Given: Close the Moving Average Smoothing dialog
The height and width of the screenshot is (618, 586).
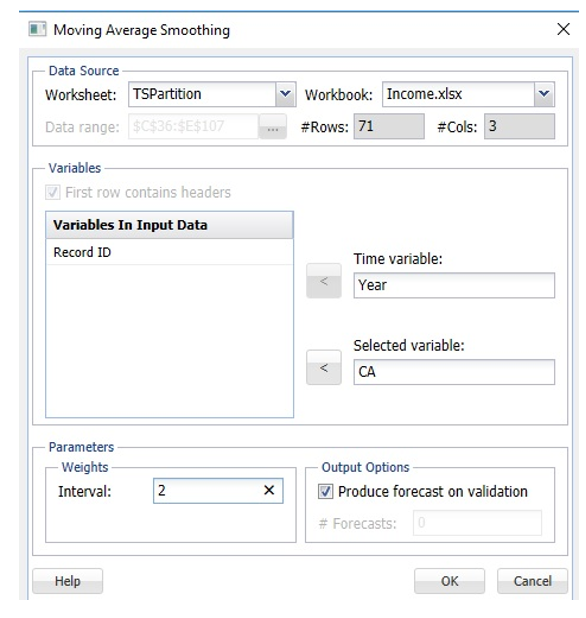Looking at the screenshot, I should click(x=563, y=29).
